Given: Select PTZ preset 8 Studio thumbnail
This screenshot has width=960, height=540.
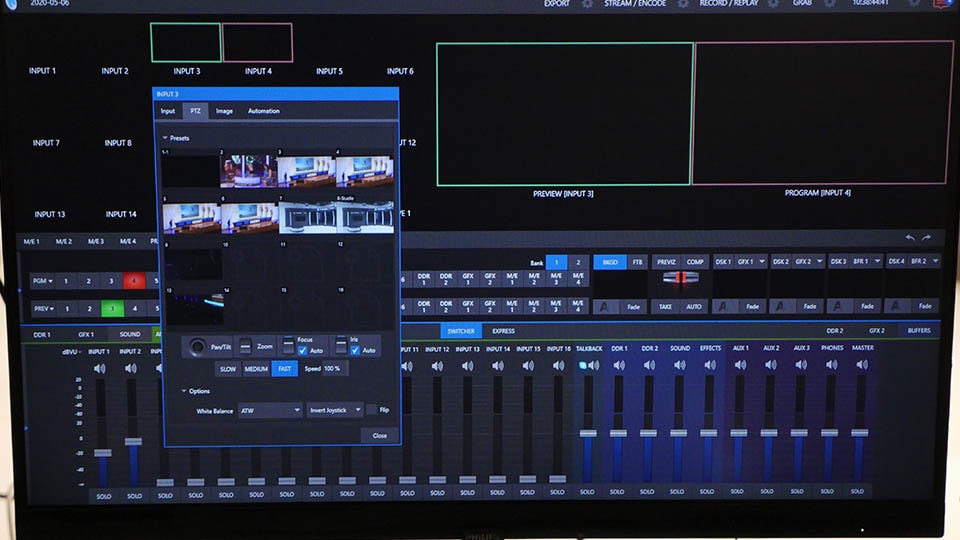Looking at the screenshot, I should pyautogui.click(x=365, y=216).
